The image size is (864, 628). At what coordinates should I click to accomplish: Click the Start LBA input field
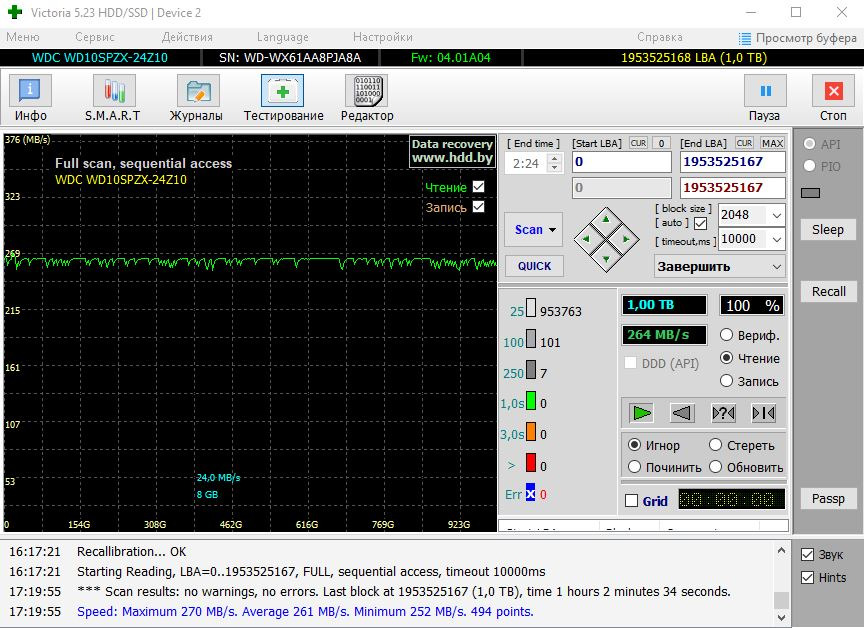[620, 162]
